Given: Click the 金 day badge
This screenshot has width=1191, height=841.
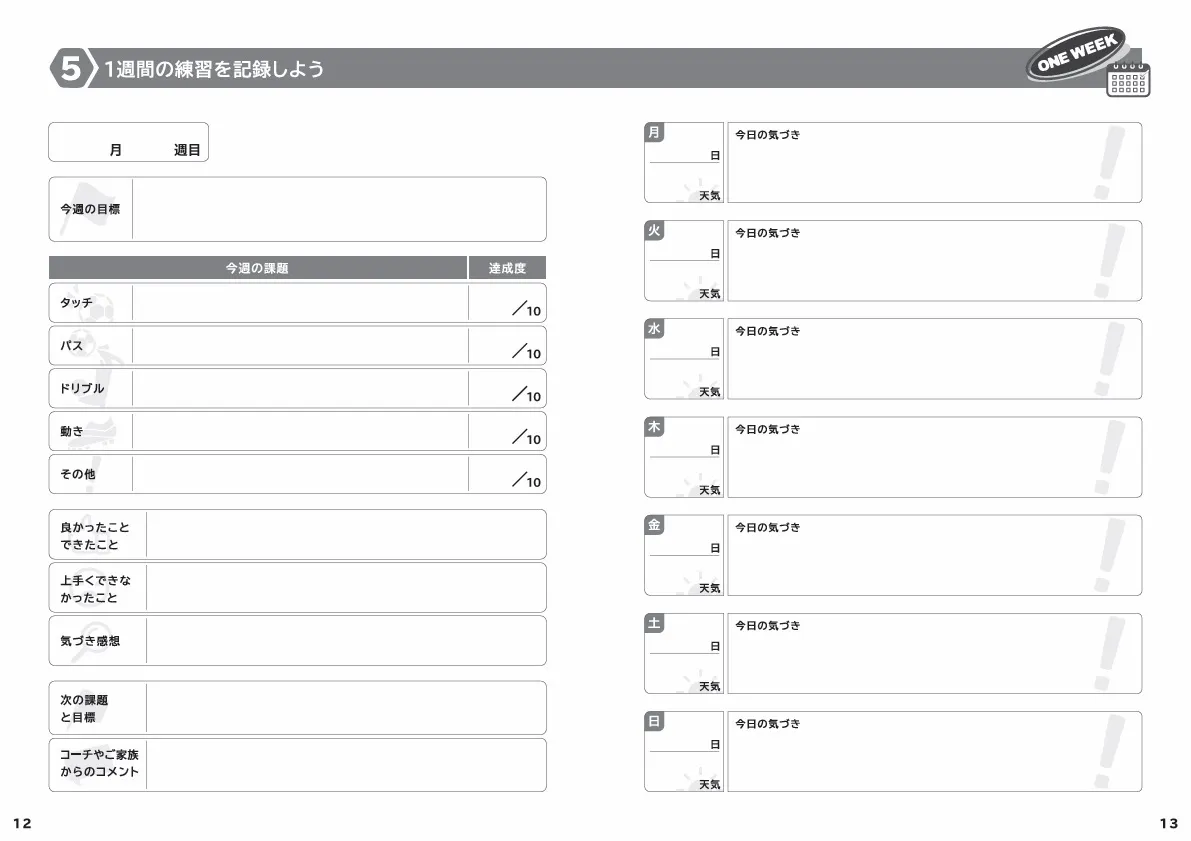Looking at the screenshot, I should (654, 525).
